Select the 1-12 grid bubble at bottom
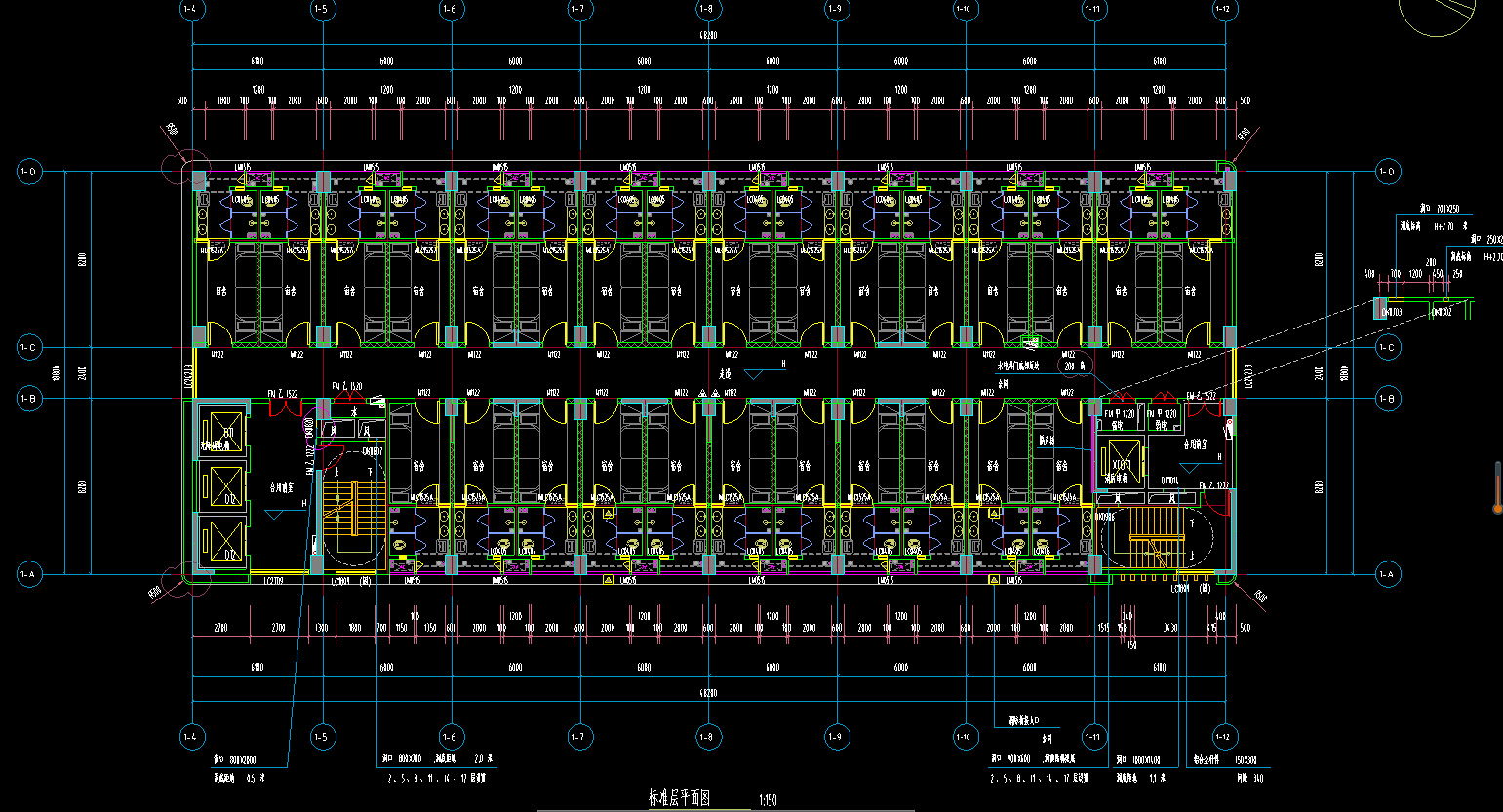The height and width of the screenshot is (812, 1503). click(x=1222, y=737)
